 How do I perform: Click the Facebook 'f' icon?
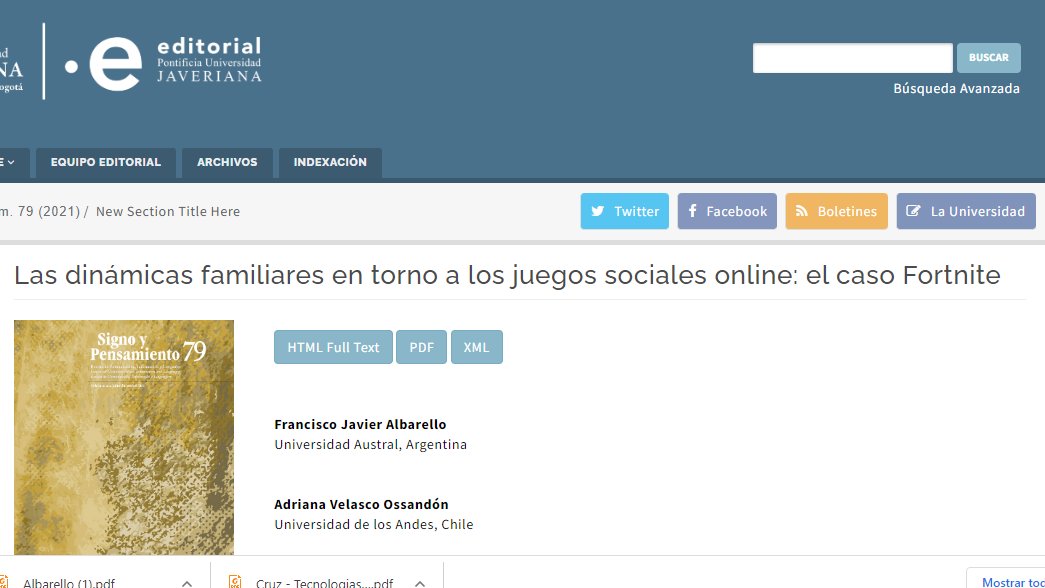point(692,211)
